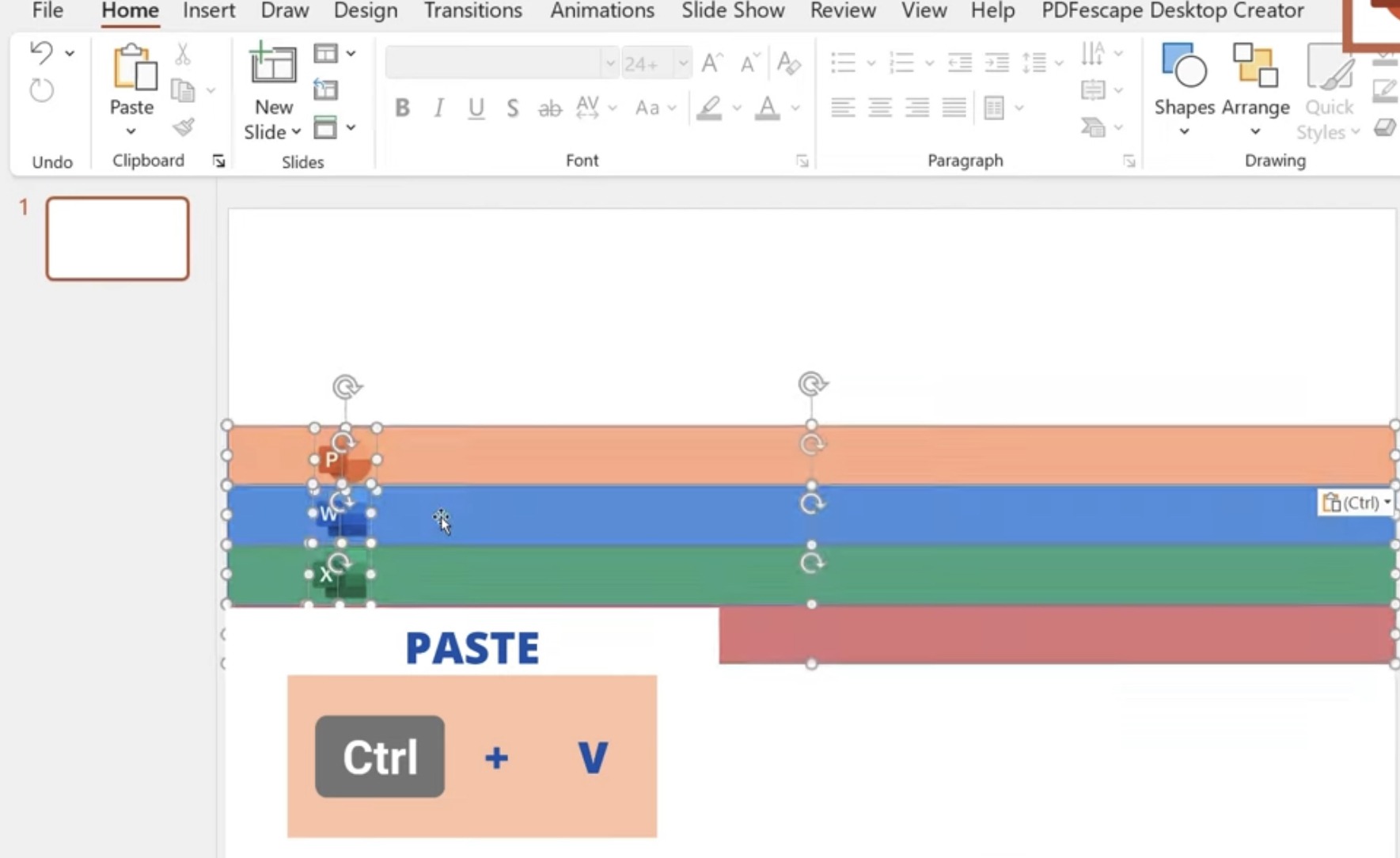Click the Undo arrow icon
Screen dimensions: 1400x858
(41, 53)
